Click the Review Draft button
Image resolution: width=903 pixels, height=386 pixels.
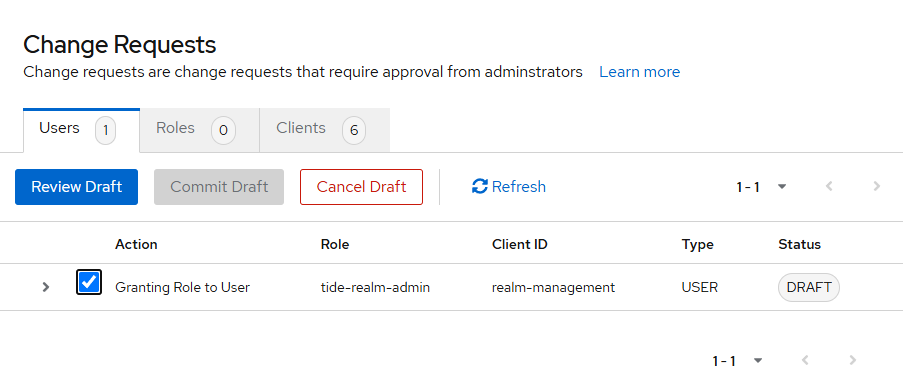[77, 187]
